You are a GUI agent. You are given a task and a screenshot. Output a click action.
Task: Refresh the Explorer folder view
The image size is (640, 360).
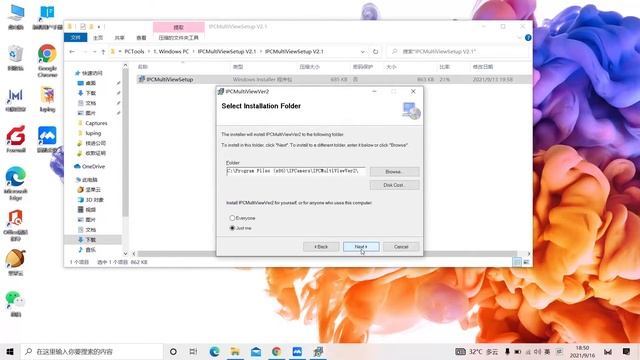click(x=375, y=51)
